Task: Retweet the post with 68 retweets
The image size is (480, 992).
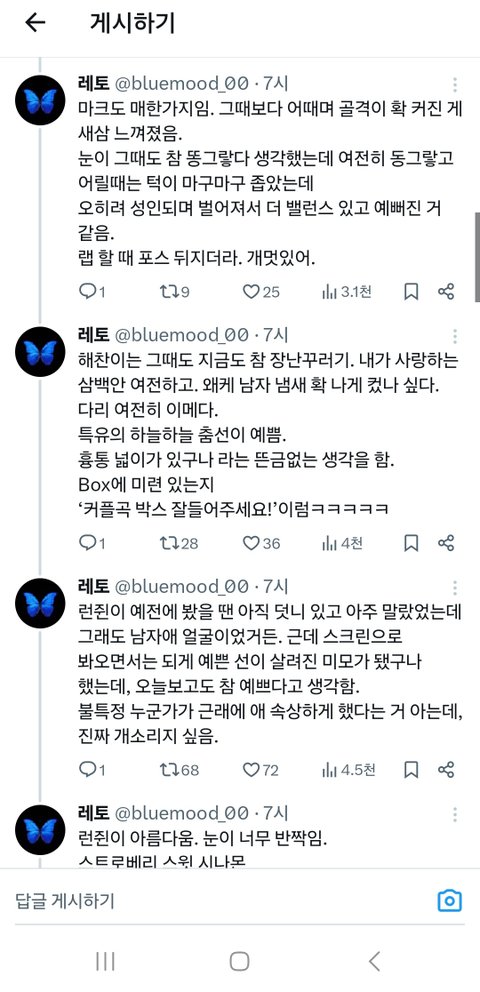Action: click(x=179, y=770)
